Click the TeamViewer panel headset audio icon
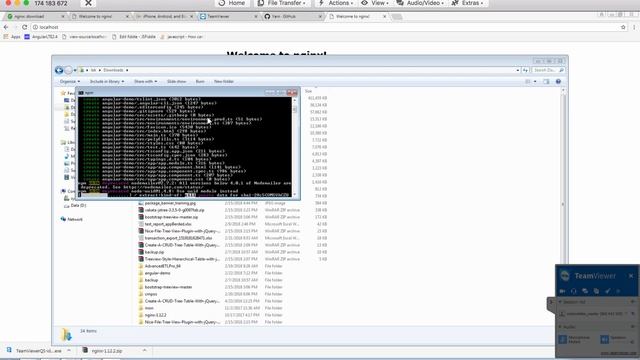Image resolution: width=640 pixels, height=360 pixels. pyautogui.click(x=573, y=291)
